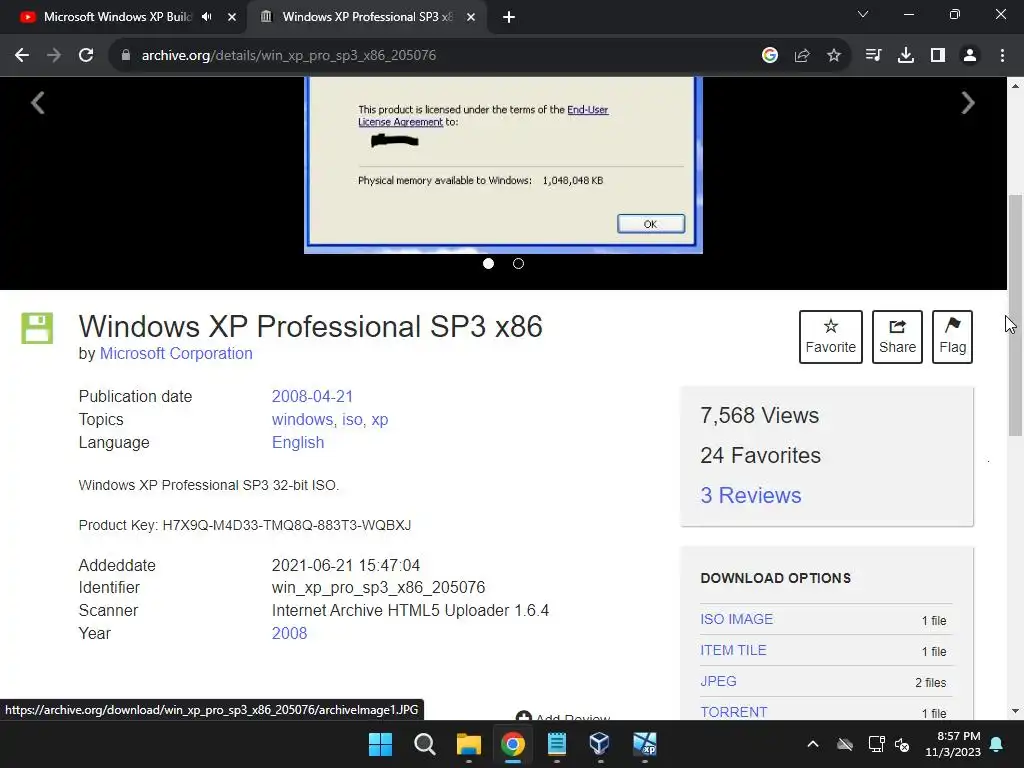Open taskbar Search magnifier
The image size is (1024, 768).
point(424,744)
